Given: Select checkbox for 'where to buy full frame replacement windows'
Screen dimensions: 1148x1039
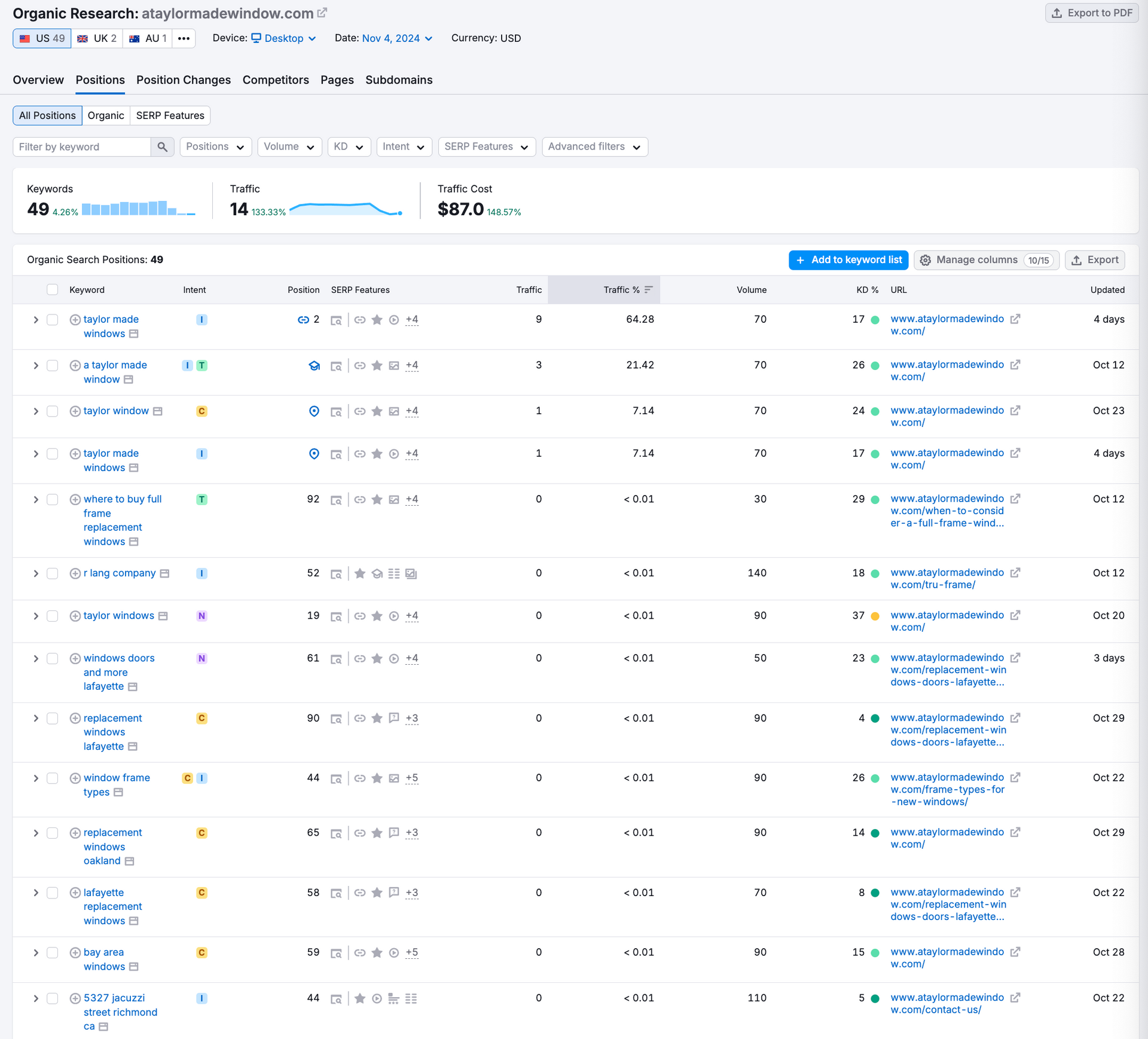Looking at the screenshot, I should [53, 500].
